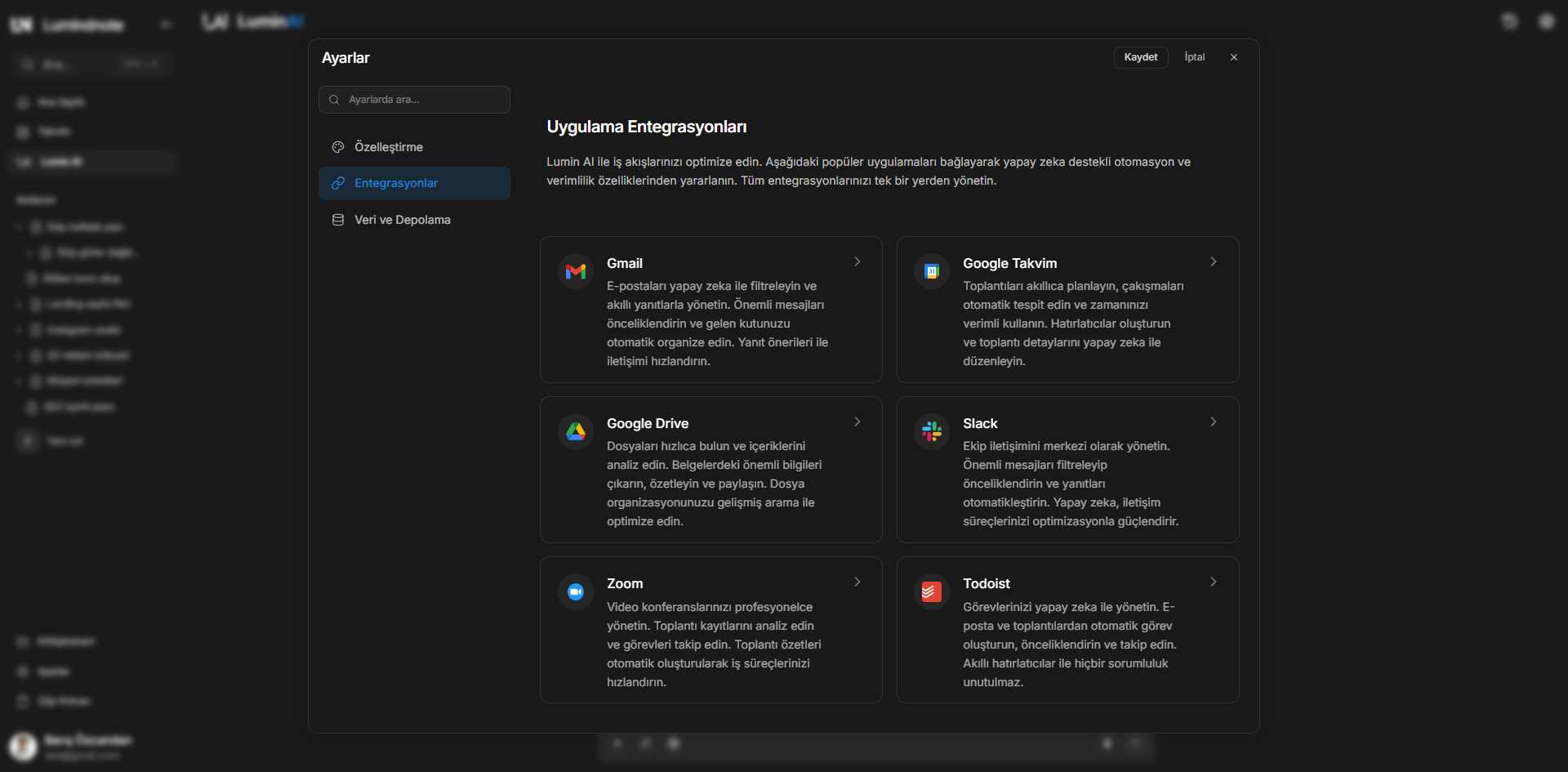Expand the Zoom card chevron arrow
Screen dimensions: 1568x772
tap(857, 582)
